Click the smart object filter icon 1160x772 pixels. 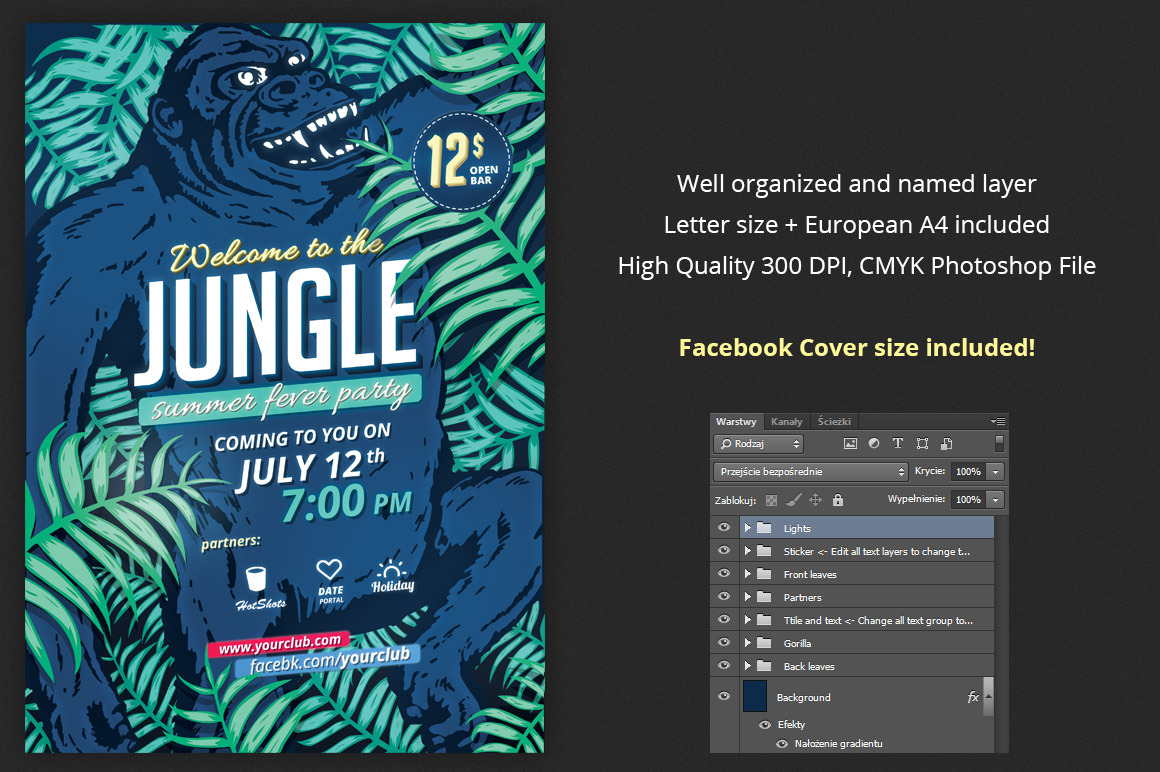coord(946,443)
